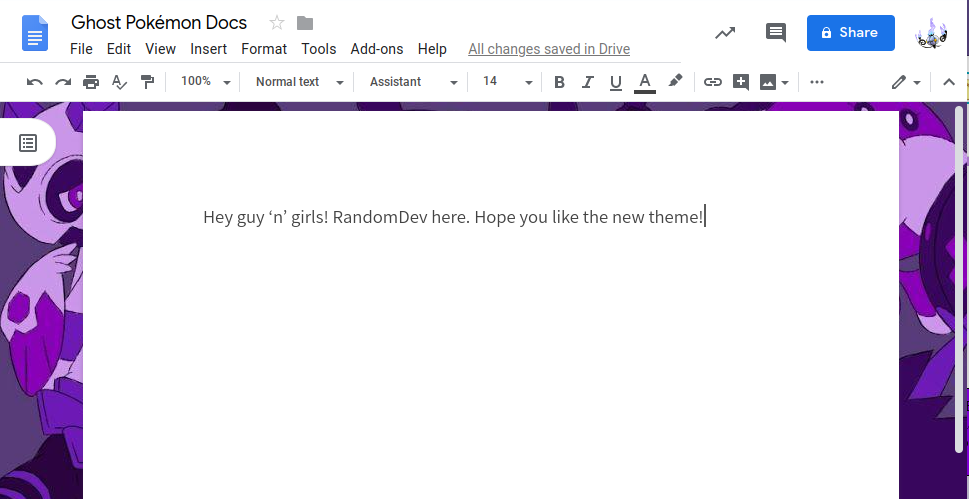This screenshot has height=499, width=969.
Task: Open the Add-ons menu
Action: [x=377, y=49]
